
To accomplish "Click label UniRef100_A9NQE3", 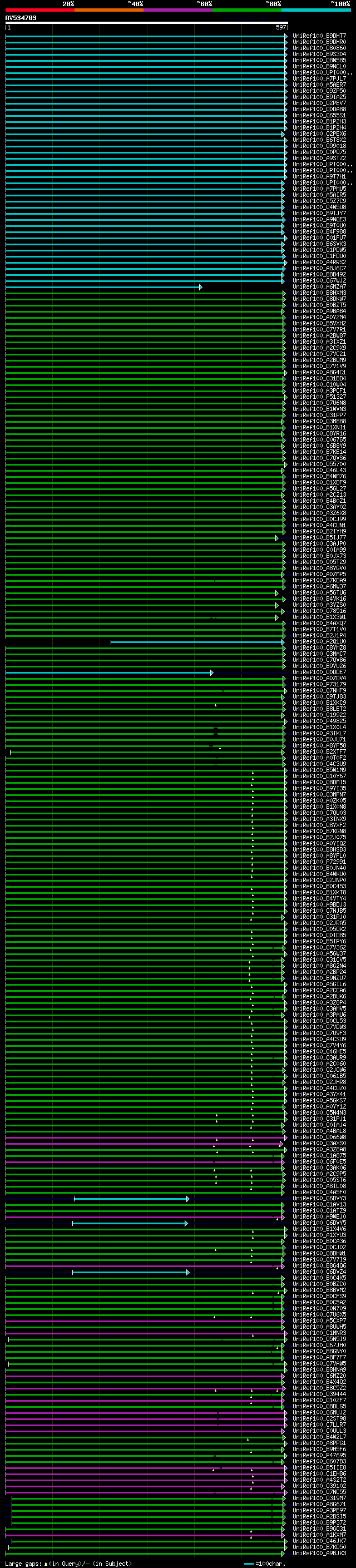I will (x=319, y=219).
